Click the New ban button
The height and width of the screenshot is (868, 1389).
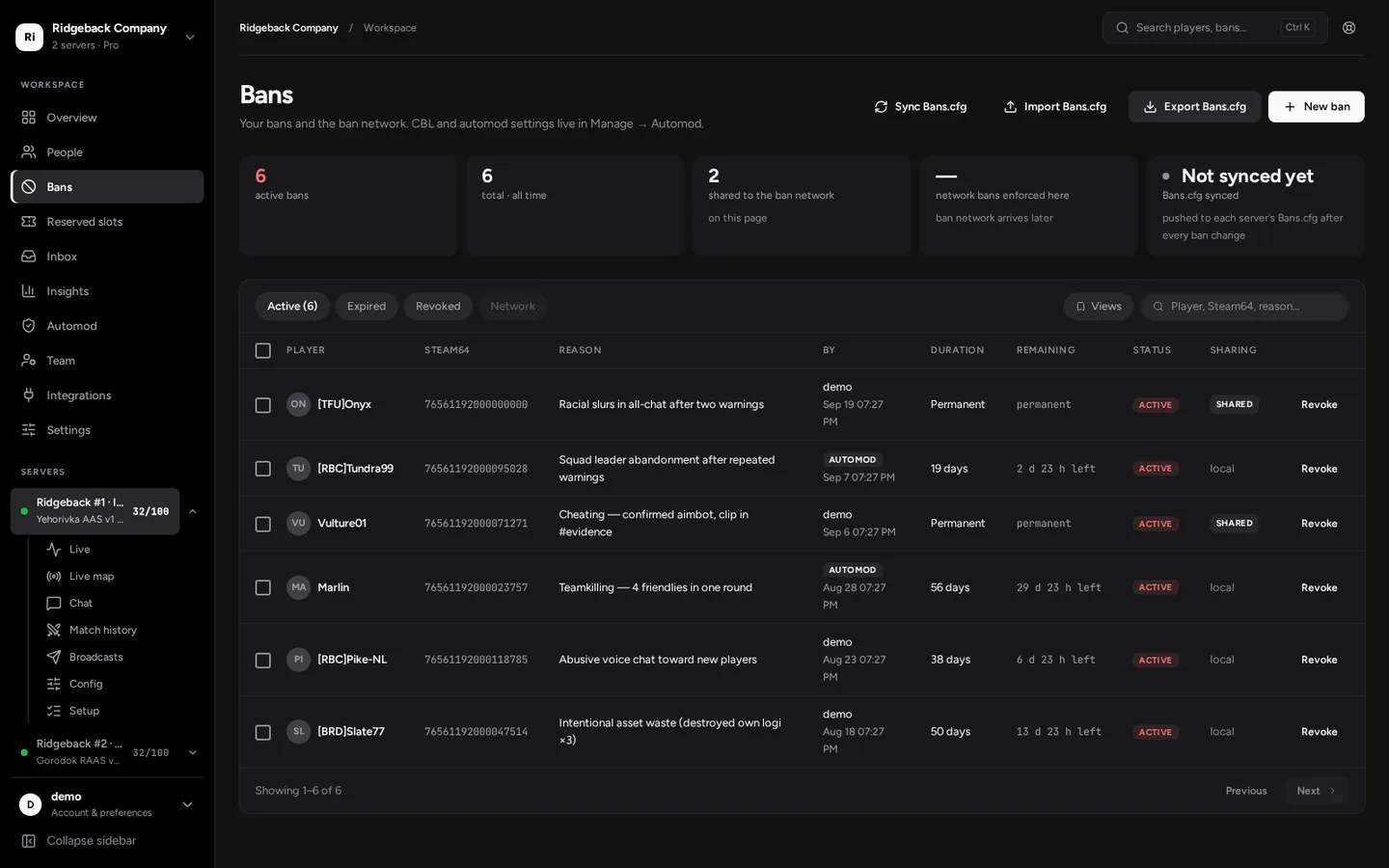[x=1316, y=107]
